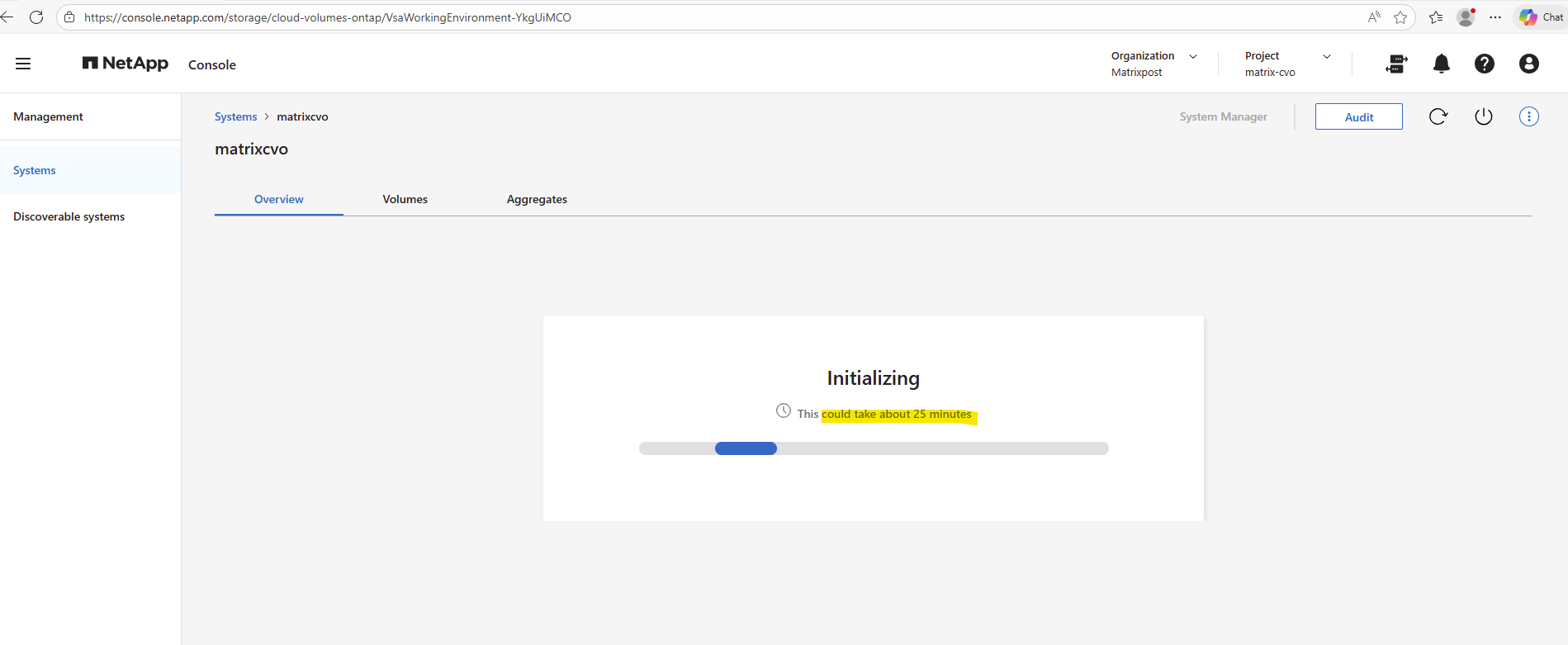Click the matrixcvo page title
This screenshot has height=645, width=1568.
[x=252, y=149]
